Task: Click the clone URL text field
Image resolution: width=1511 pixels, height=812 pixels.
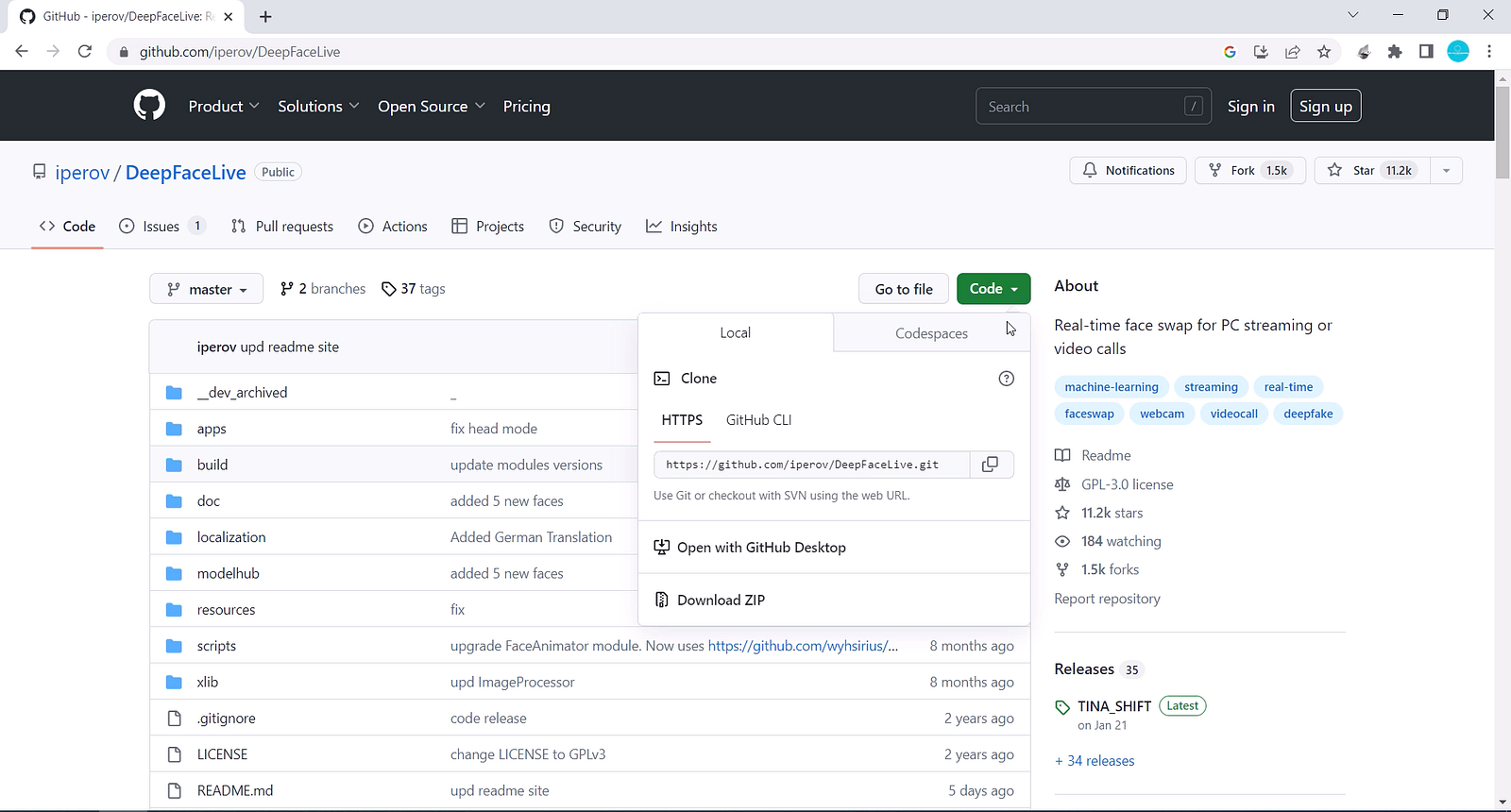Action: [x=812, y=465]
